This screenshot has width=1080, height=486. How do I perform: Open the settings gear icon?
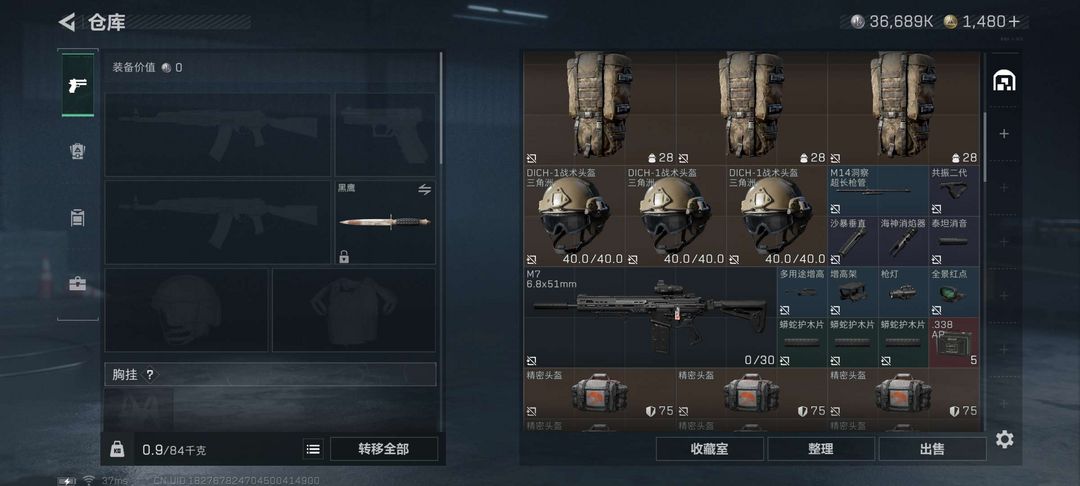click(1004, 439)
